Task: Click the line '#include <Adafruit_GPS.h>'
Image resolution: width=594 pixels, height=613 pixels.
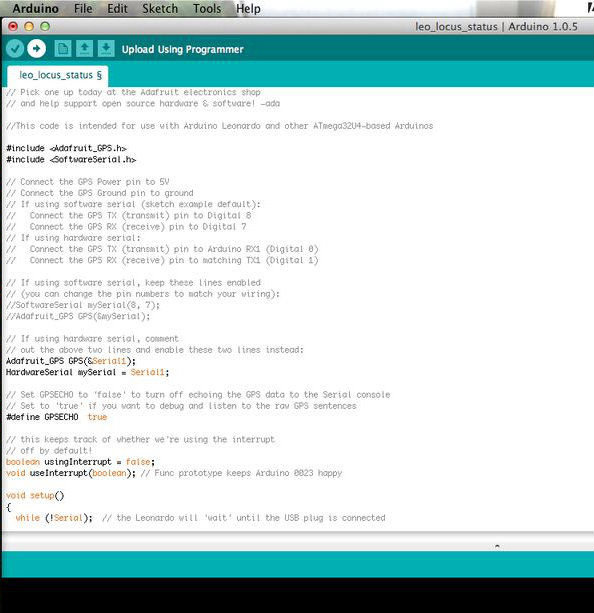Action: [66, 148]
